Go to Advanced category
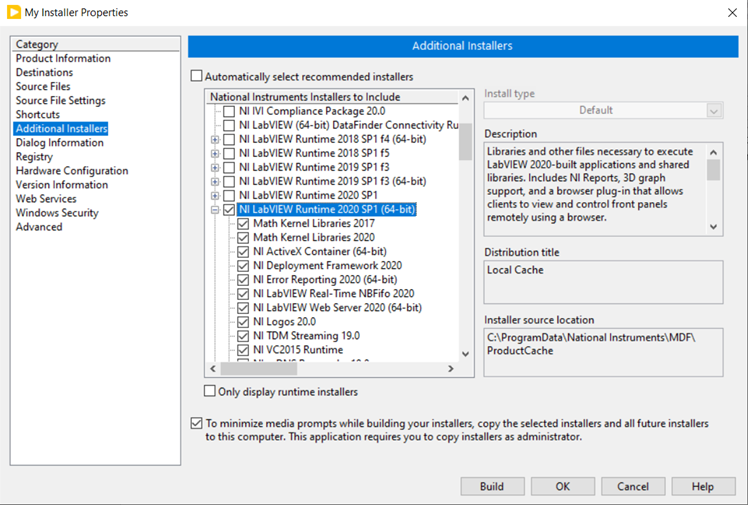This screenshot has height=505, width=748. pyautogui.click(x=39, y=227)
